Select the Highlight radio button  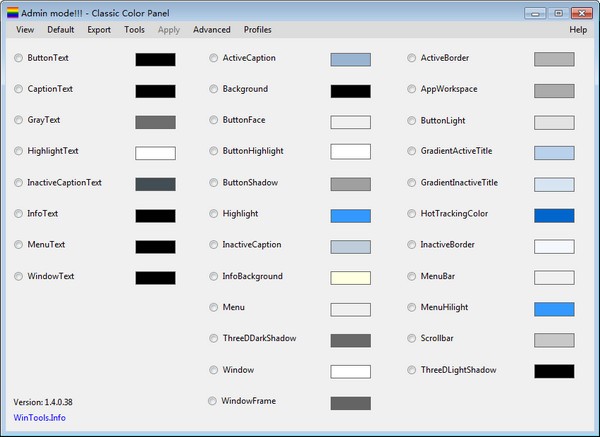coord(214,214)
